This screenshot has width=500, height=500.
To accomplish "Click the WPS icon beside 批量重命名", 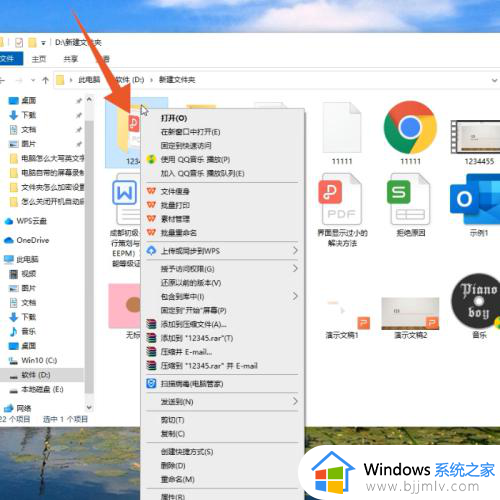I will [x=151, y=232].
